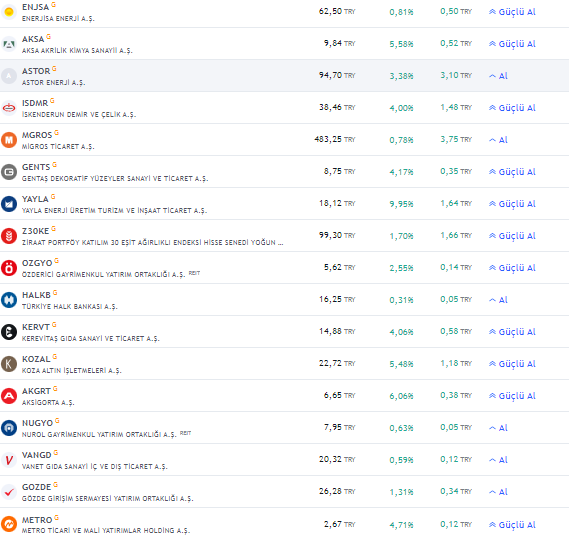Screen dimensions: 569x545
Task: Select METRO TİCARİ VE MALİ YATIRIMLAR name
Action: point(106,530)
